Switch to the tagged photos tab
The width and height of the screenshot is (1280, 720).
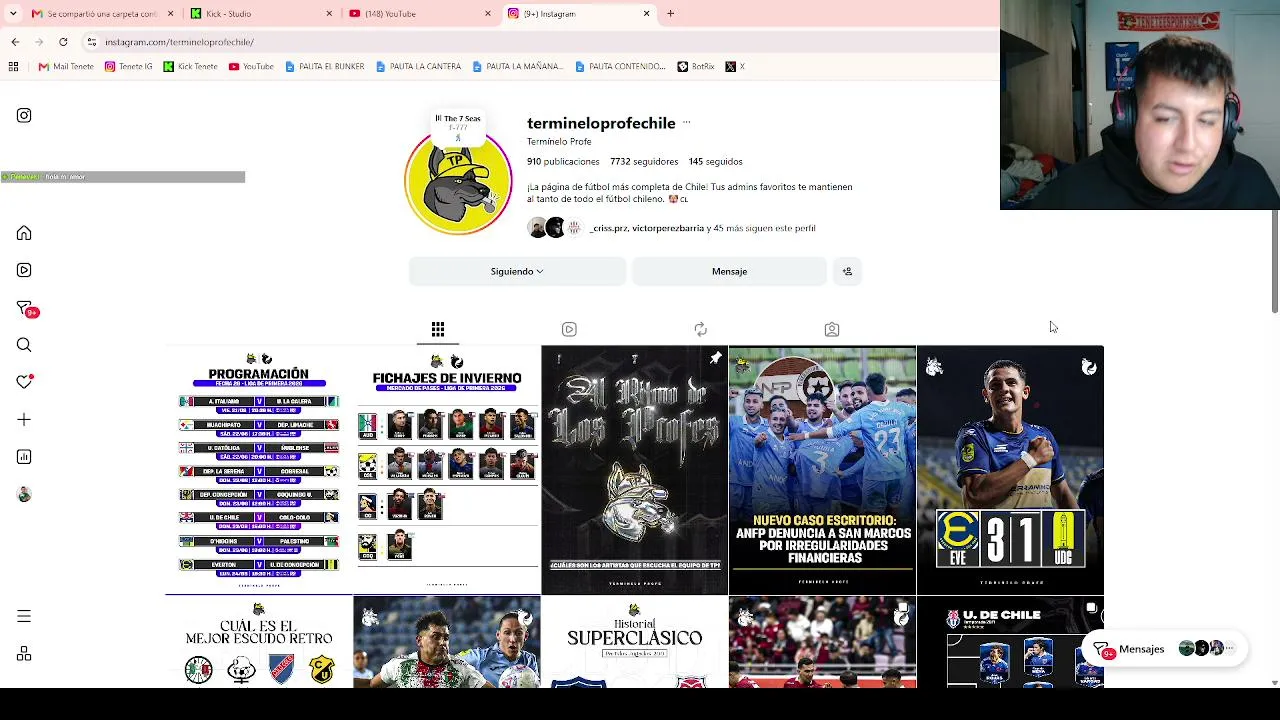tap(831, 329)
